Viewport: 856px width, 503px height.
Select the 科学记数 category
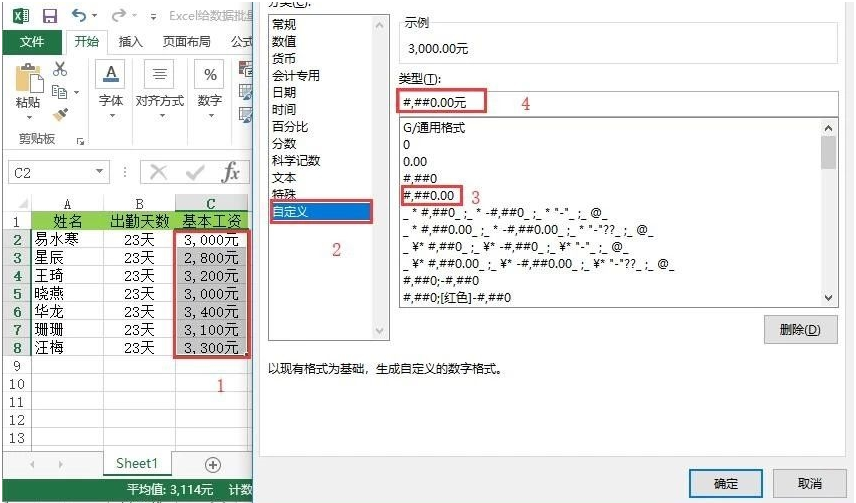[x=296, y=161]
